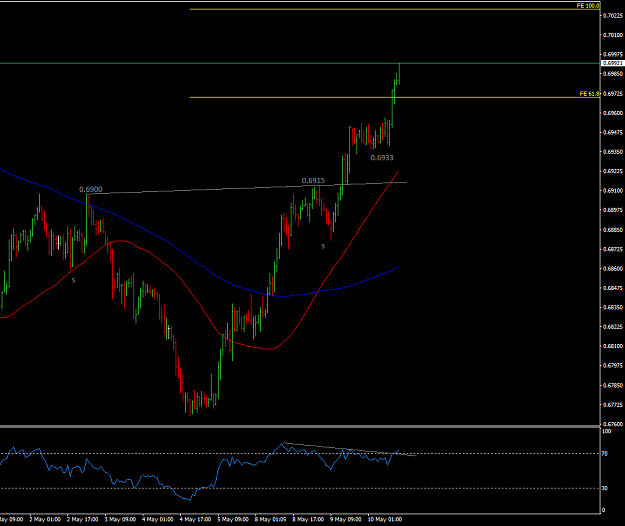Click the 2 May 01:00 time label
This screenshot has height=526, width=625.
[45, 519]
